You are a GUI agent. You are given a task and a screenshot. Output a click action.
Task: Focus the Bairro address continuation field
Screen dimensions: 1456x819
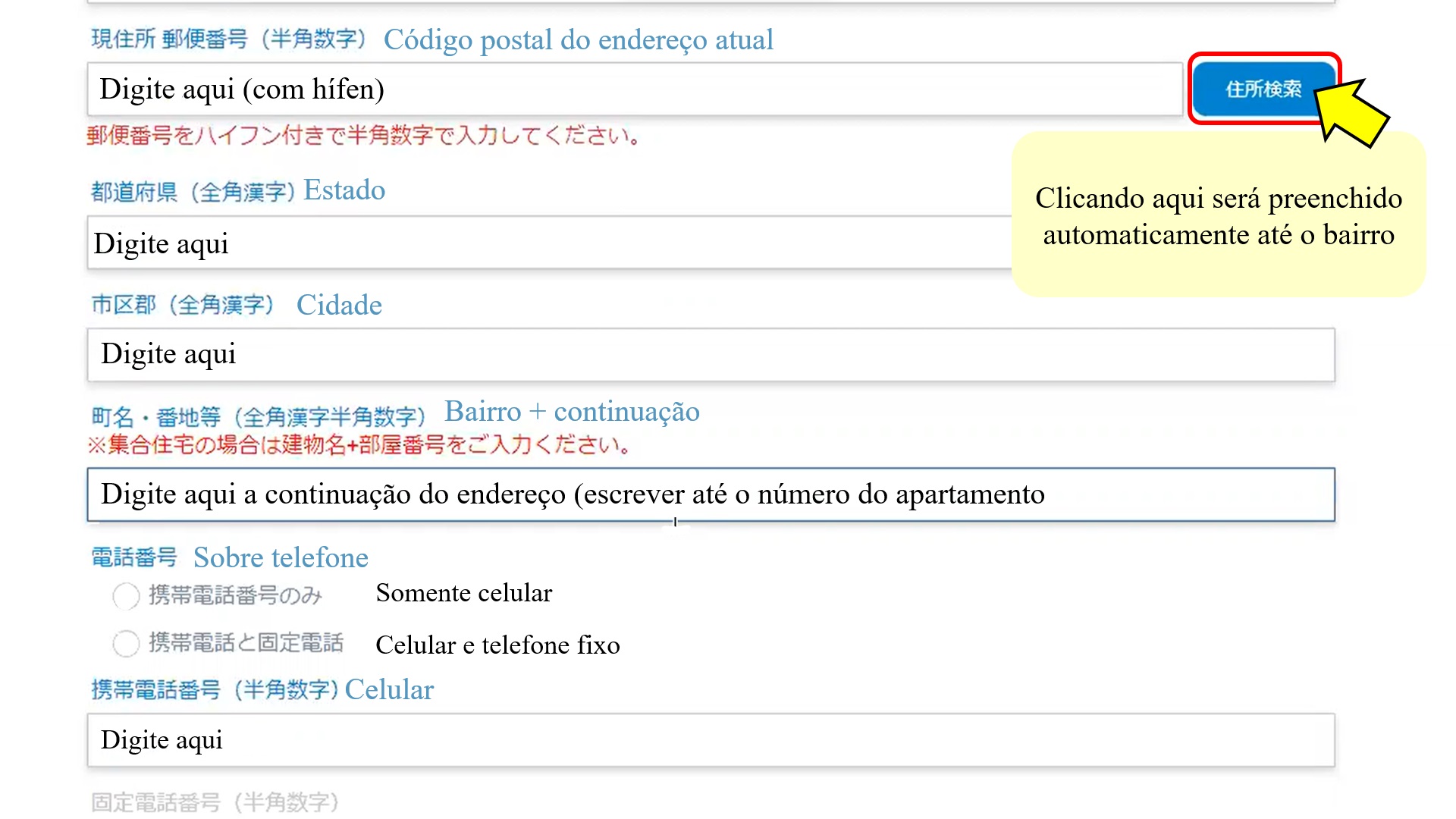710,494
